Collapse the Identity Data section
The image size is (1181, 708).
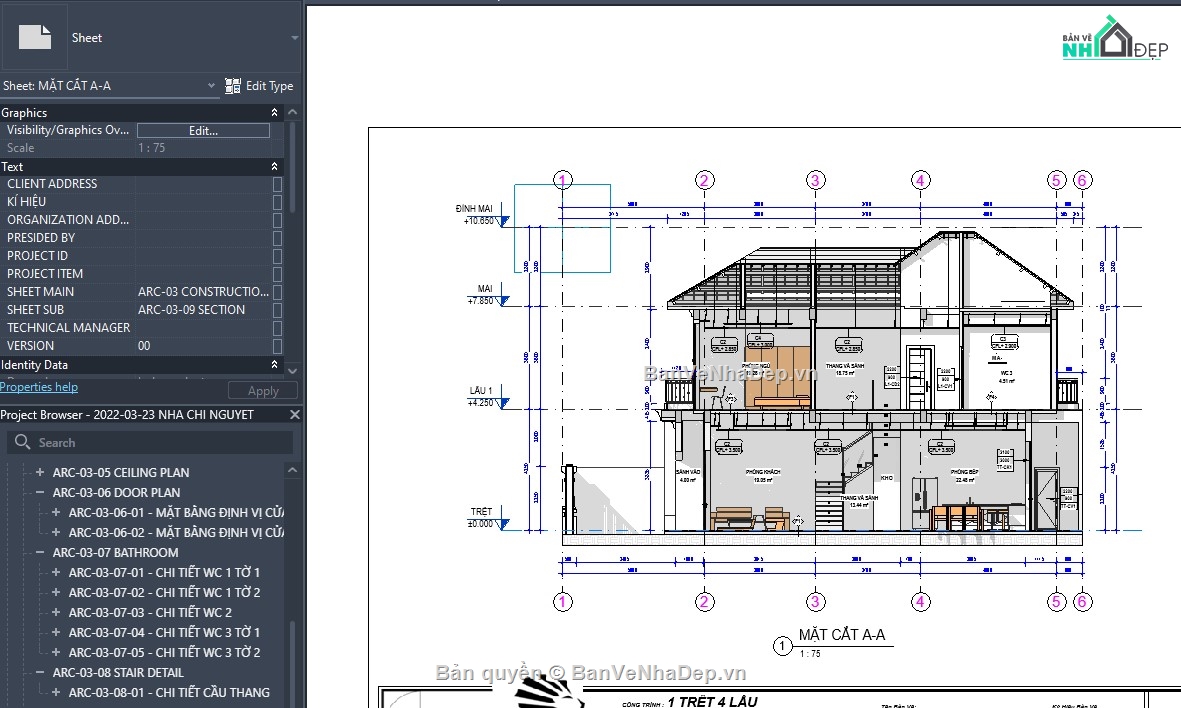pyautogui.click(x=274, y=365)
